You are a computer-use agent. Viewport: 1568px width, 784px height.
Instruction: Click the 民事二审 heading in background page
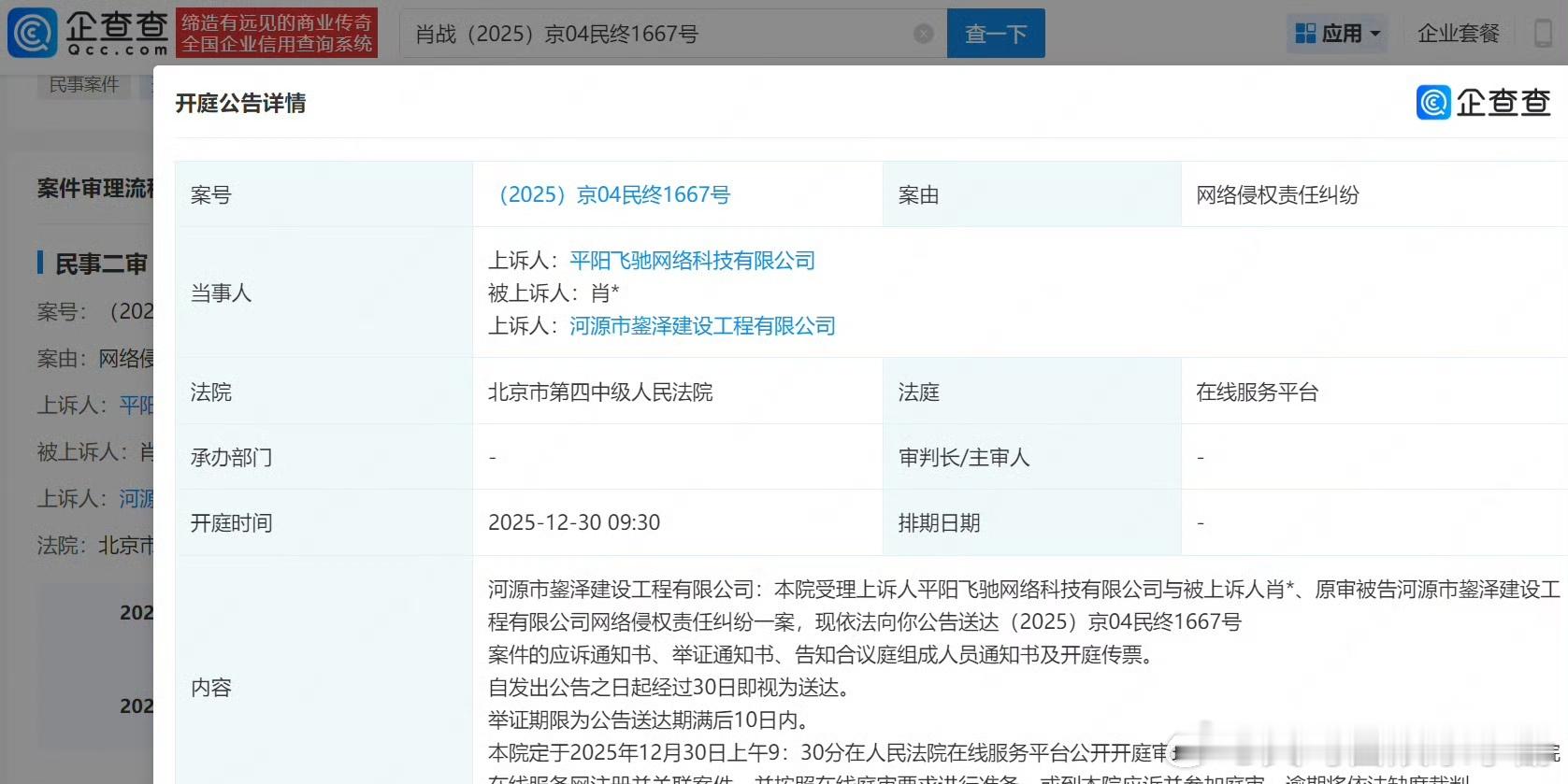pos(101,264)
